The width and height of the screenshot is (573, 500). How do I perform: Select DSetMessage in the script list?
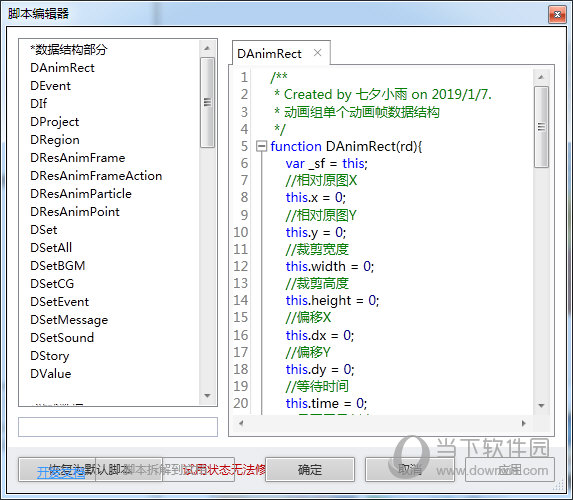(x=69, y=320)
